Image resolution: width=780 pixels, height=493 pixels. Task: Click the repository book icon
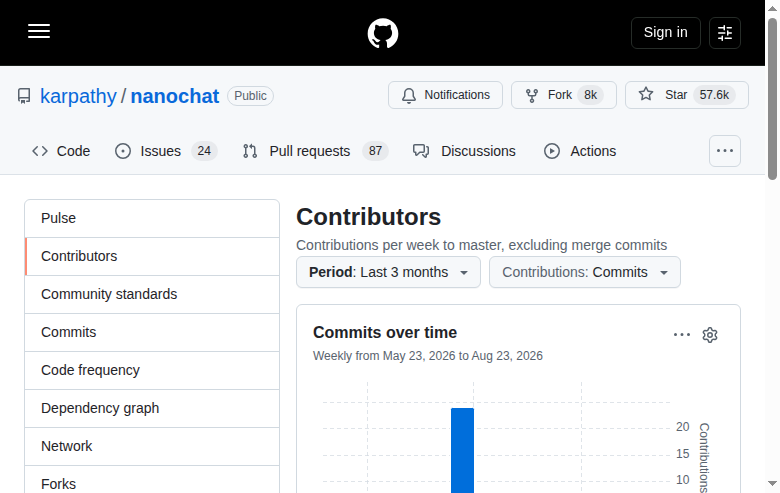(x=24, y=96)
